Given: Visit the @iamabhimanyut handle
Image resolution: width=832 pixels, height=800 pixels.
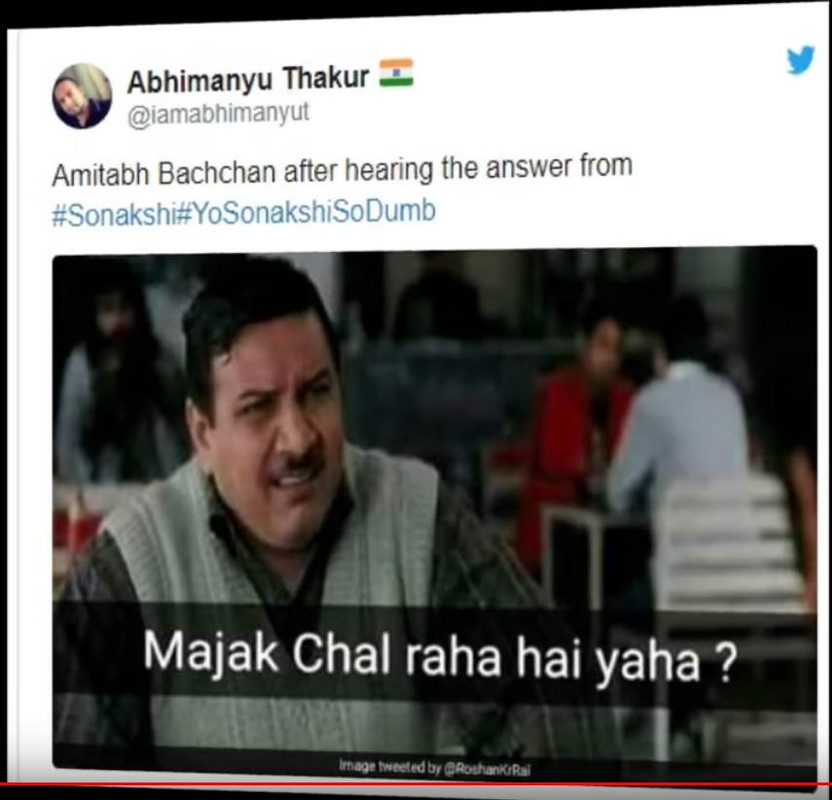Looking at the screenshot, I should (x=218, y=114).
